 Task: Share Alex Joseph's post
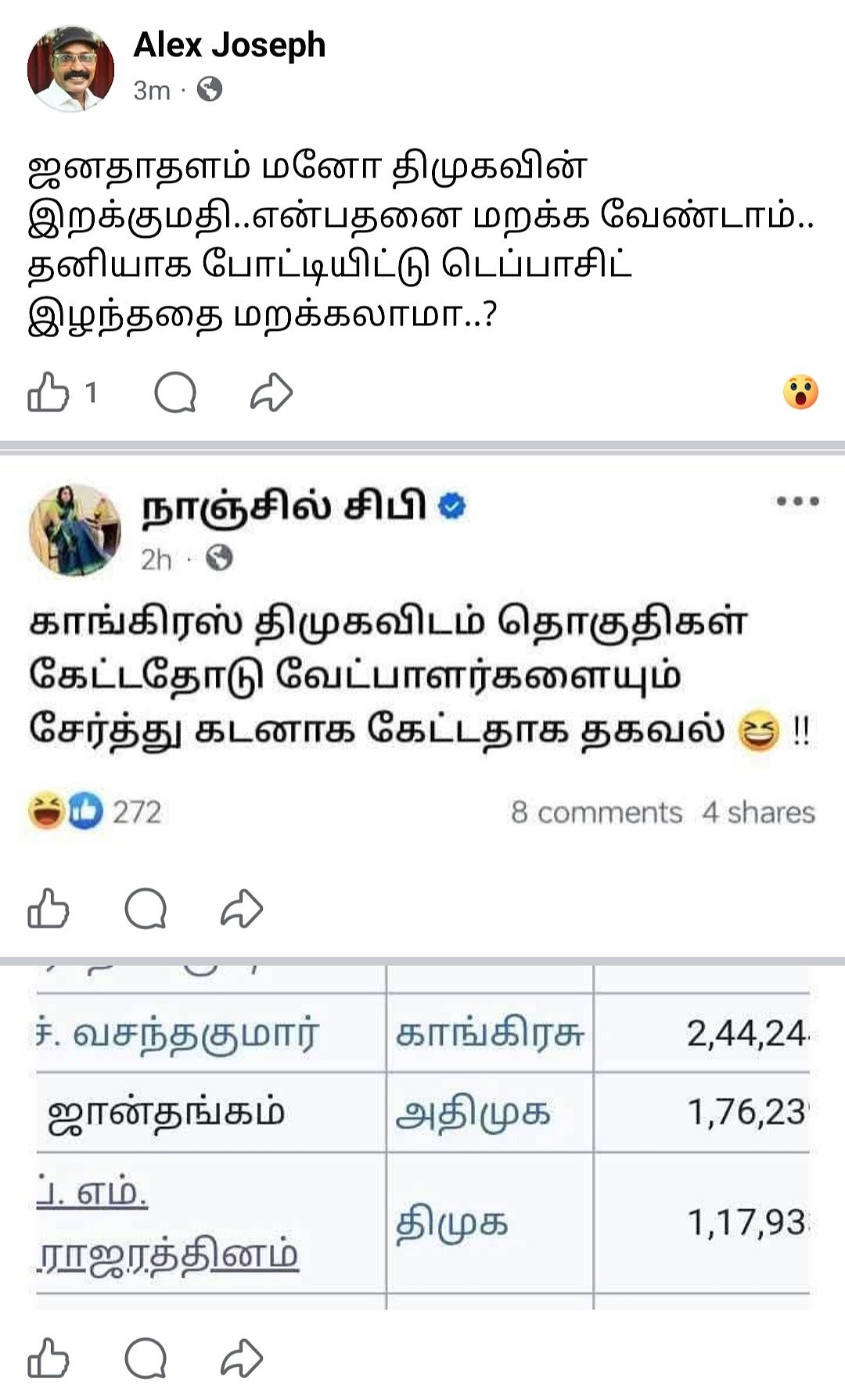pyautogui.click(x=271, y=393)
